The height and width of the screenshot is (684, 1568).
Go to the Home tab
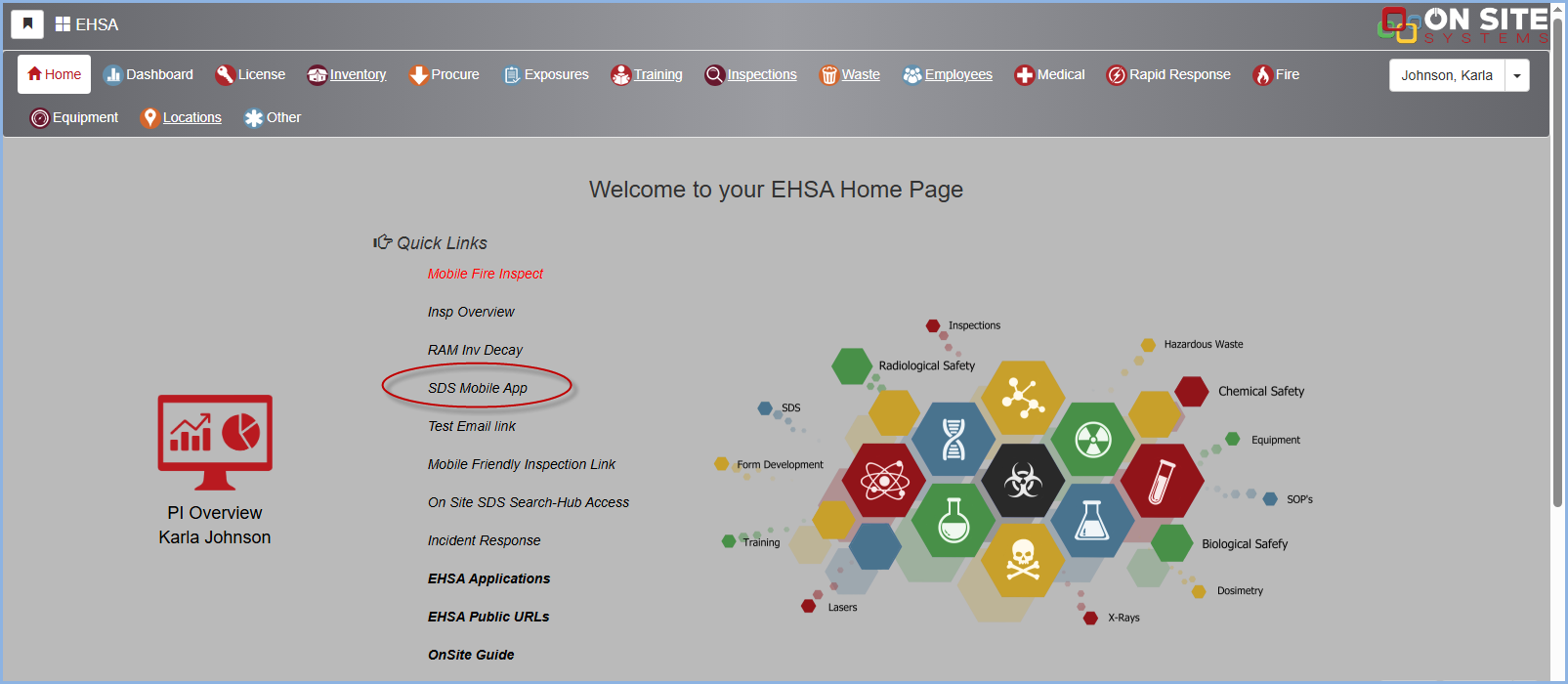[x=55, y=74]
